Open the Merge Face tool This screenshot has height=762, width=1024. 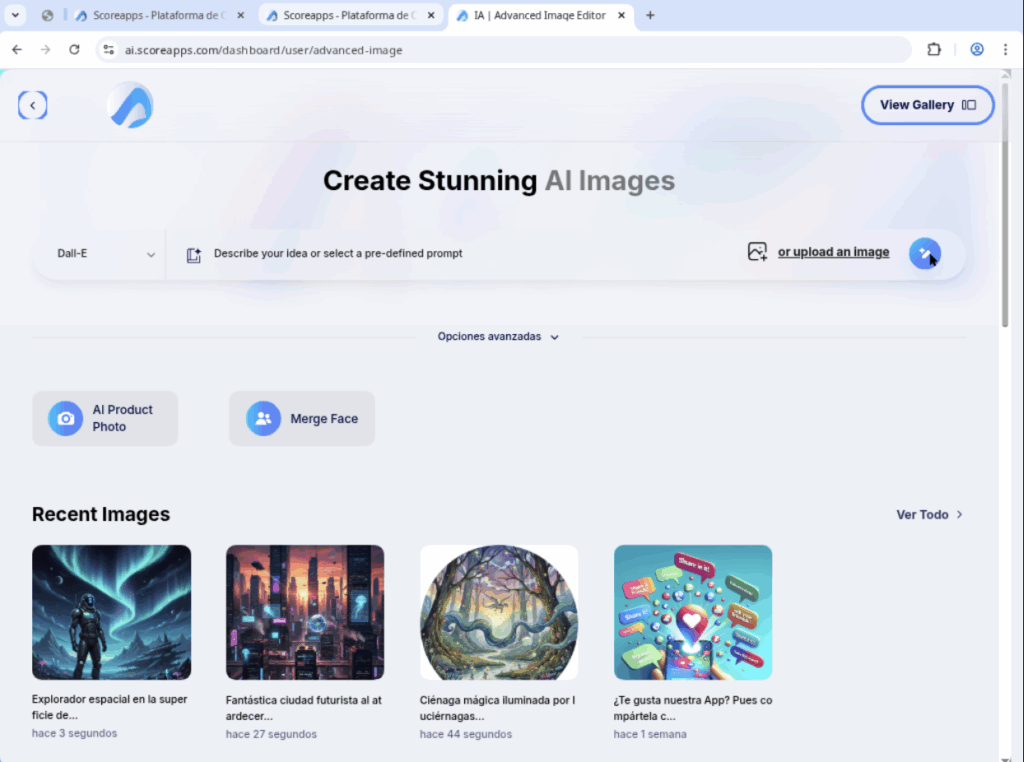coord(302,418)
